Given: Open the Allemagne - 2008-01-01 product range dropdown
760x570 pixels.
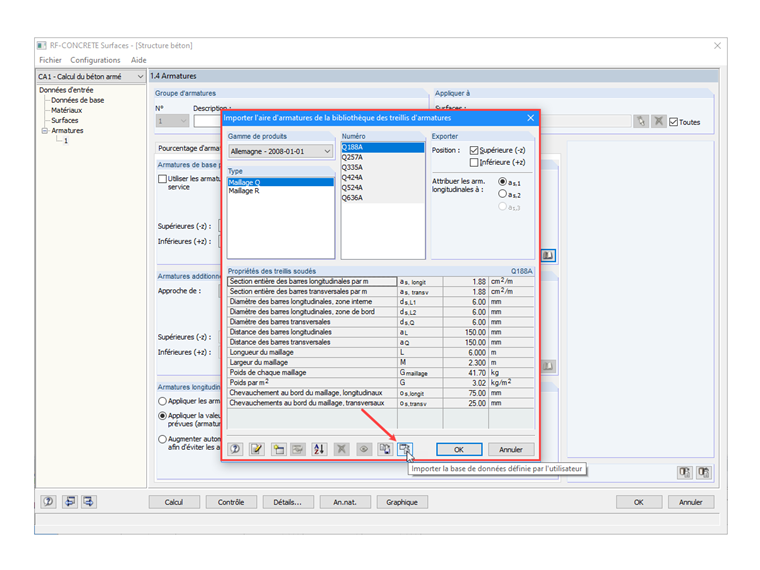Looking at the screenshot, I should (x=281, y=152).
